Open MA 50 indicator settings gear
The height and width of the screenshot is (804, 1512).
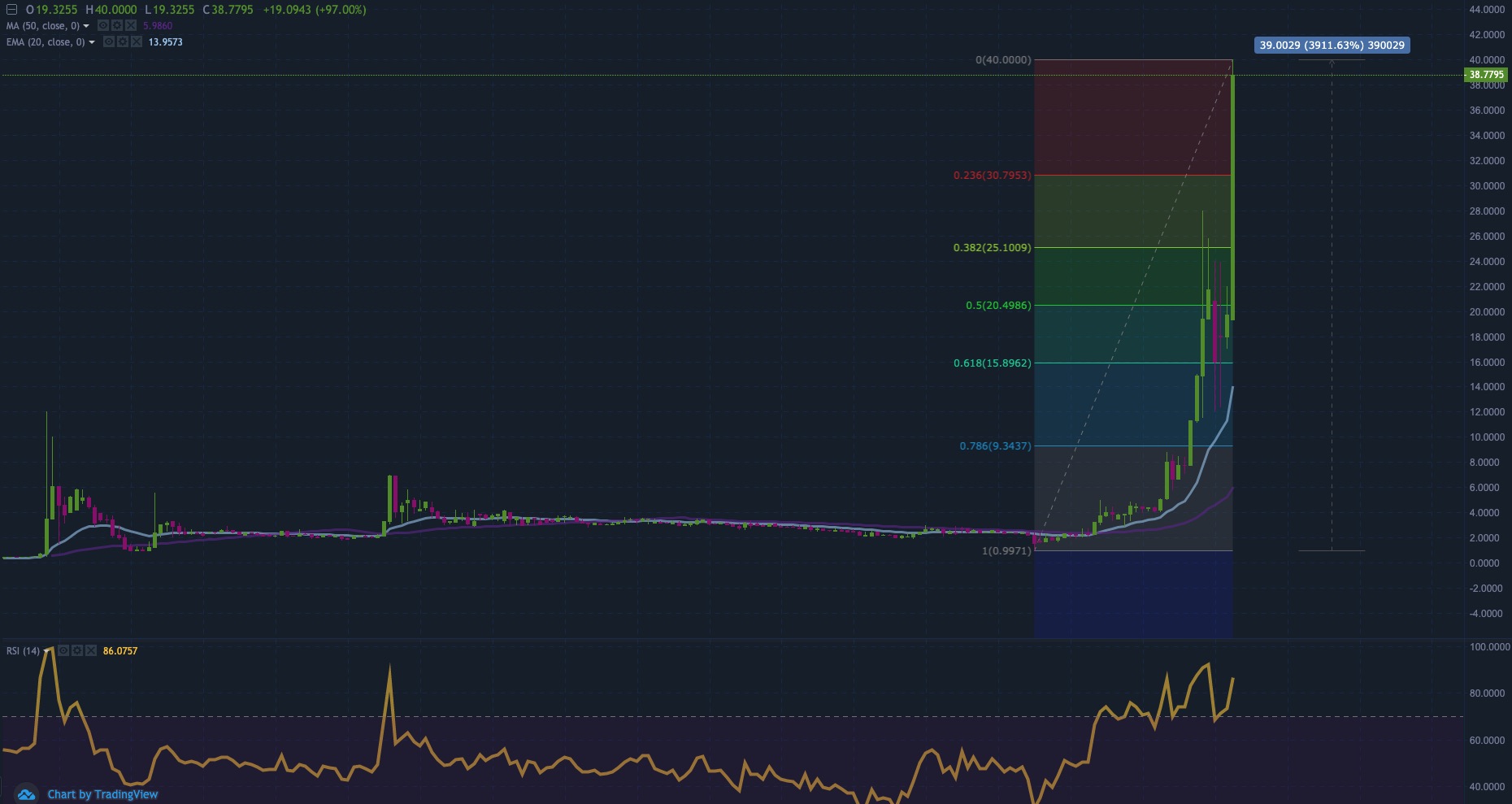117,25
